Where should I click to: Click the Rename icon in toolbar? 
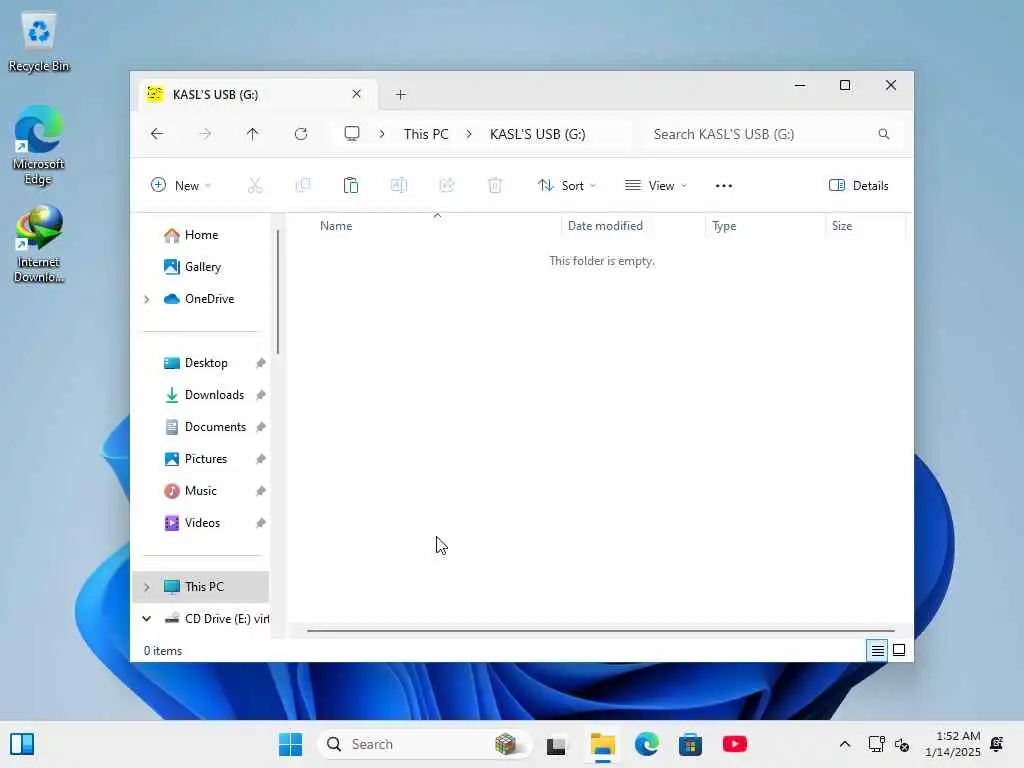point(399,185)
